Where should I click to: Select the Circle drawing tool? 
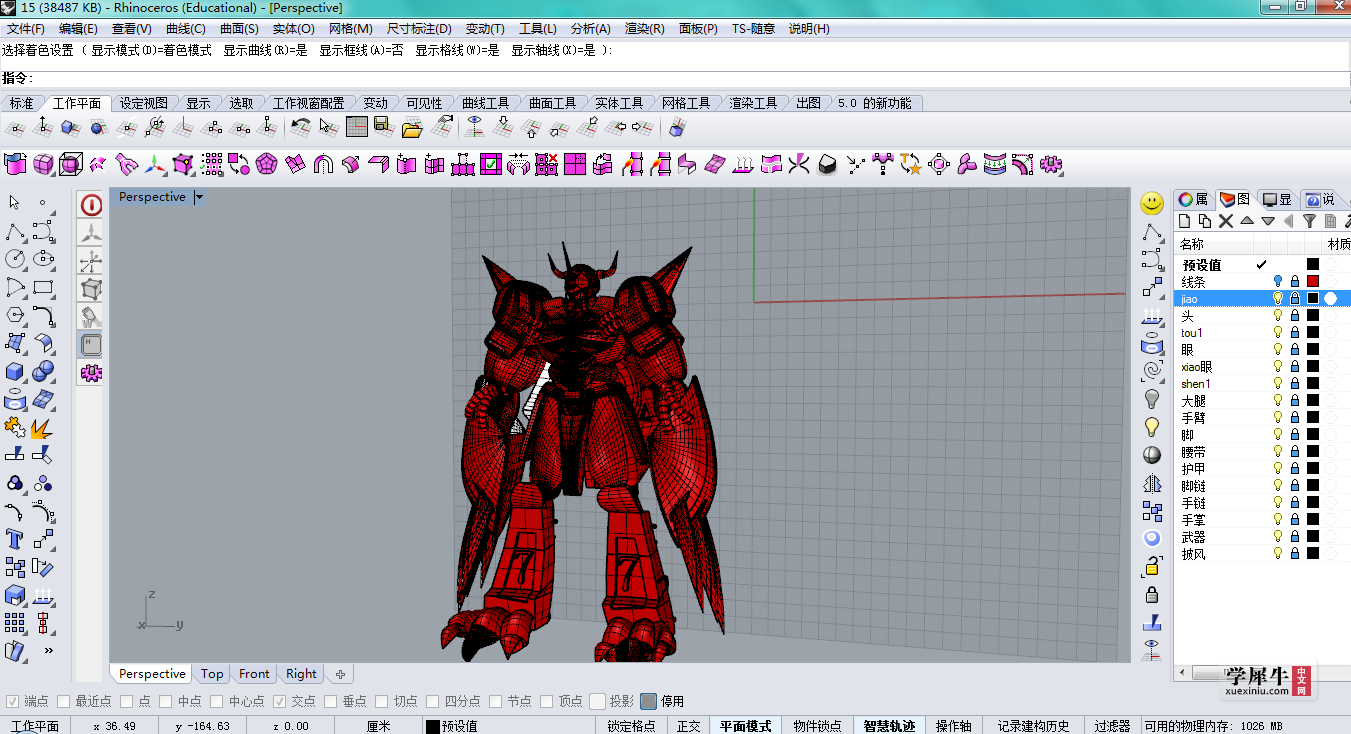15,259
